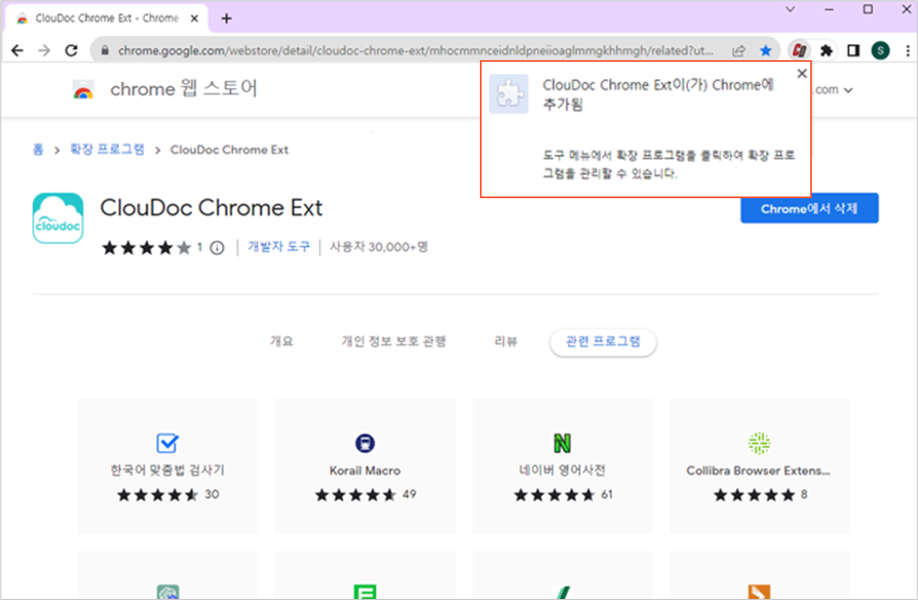
Task: Click Chrome에서 삭제 button
Action: point(809,208)
